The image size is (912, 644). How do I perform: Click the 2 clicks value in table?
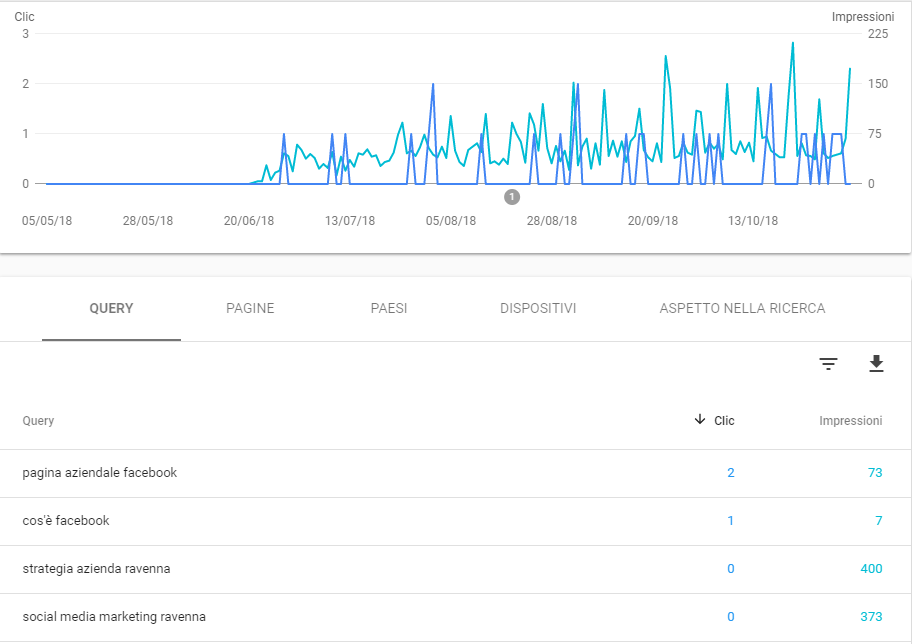tap(730, 473)
